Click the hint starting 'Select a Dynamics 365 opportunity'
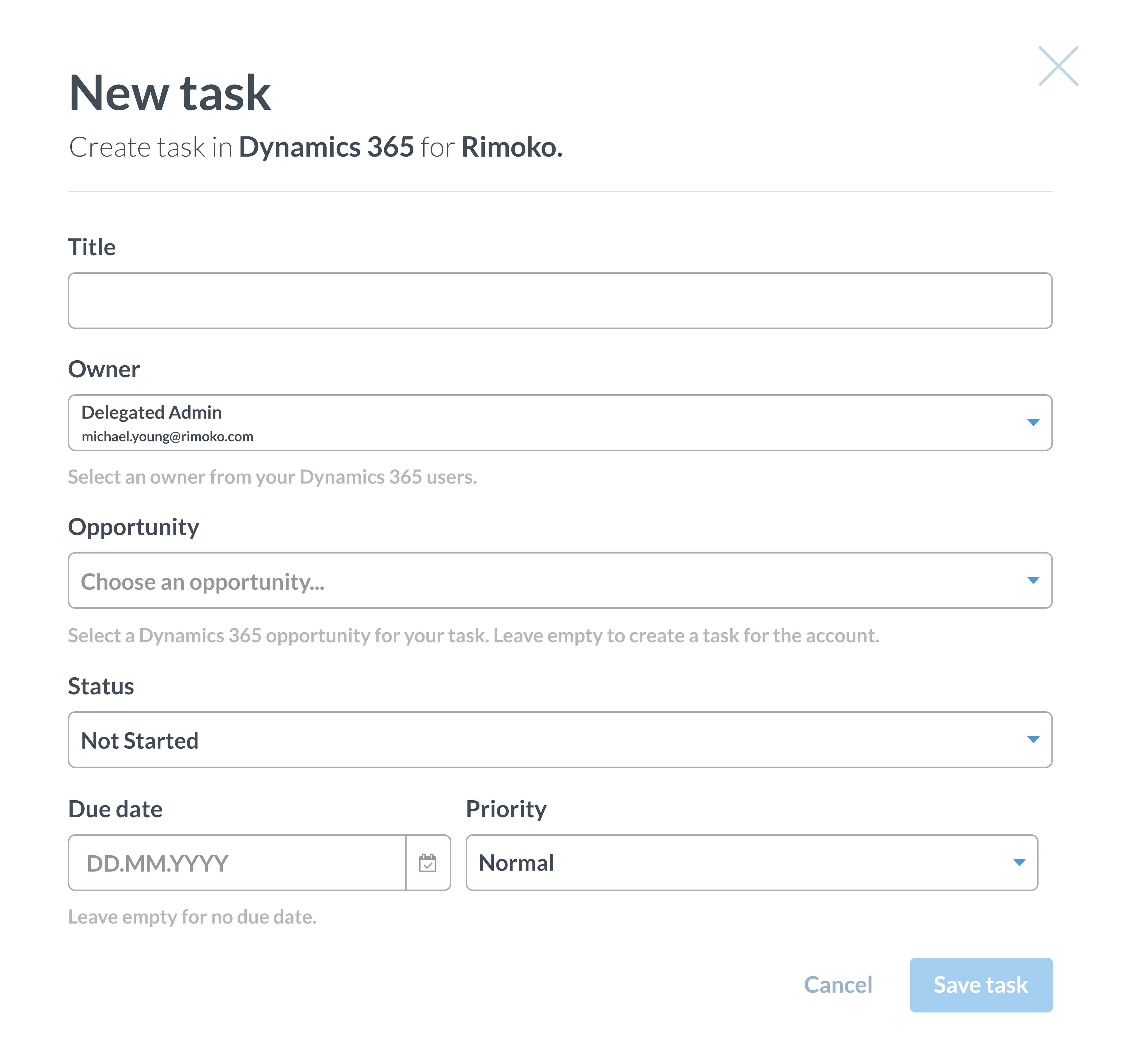 click(474, 636)
